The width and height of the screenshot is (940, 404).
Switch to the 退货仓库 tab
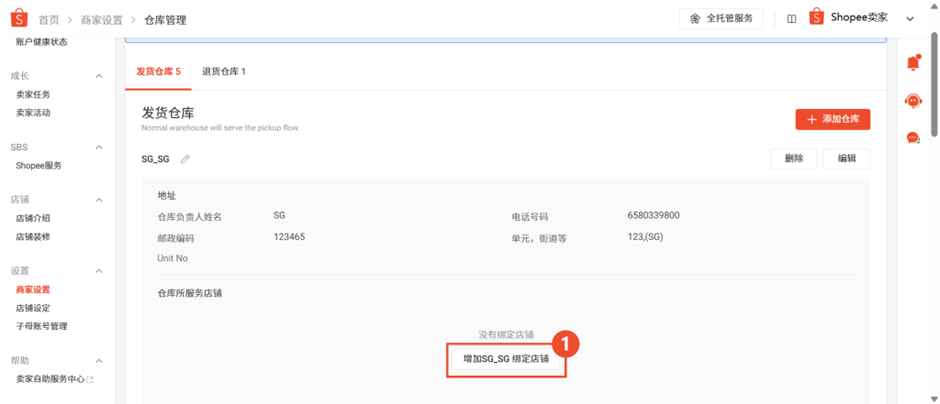tap(224, 71)
